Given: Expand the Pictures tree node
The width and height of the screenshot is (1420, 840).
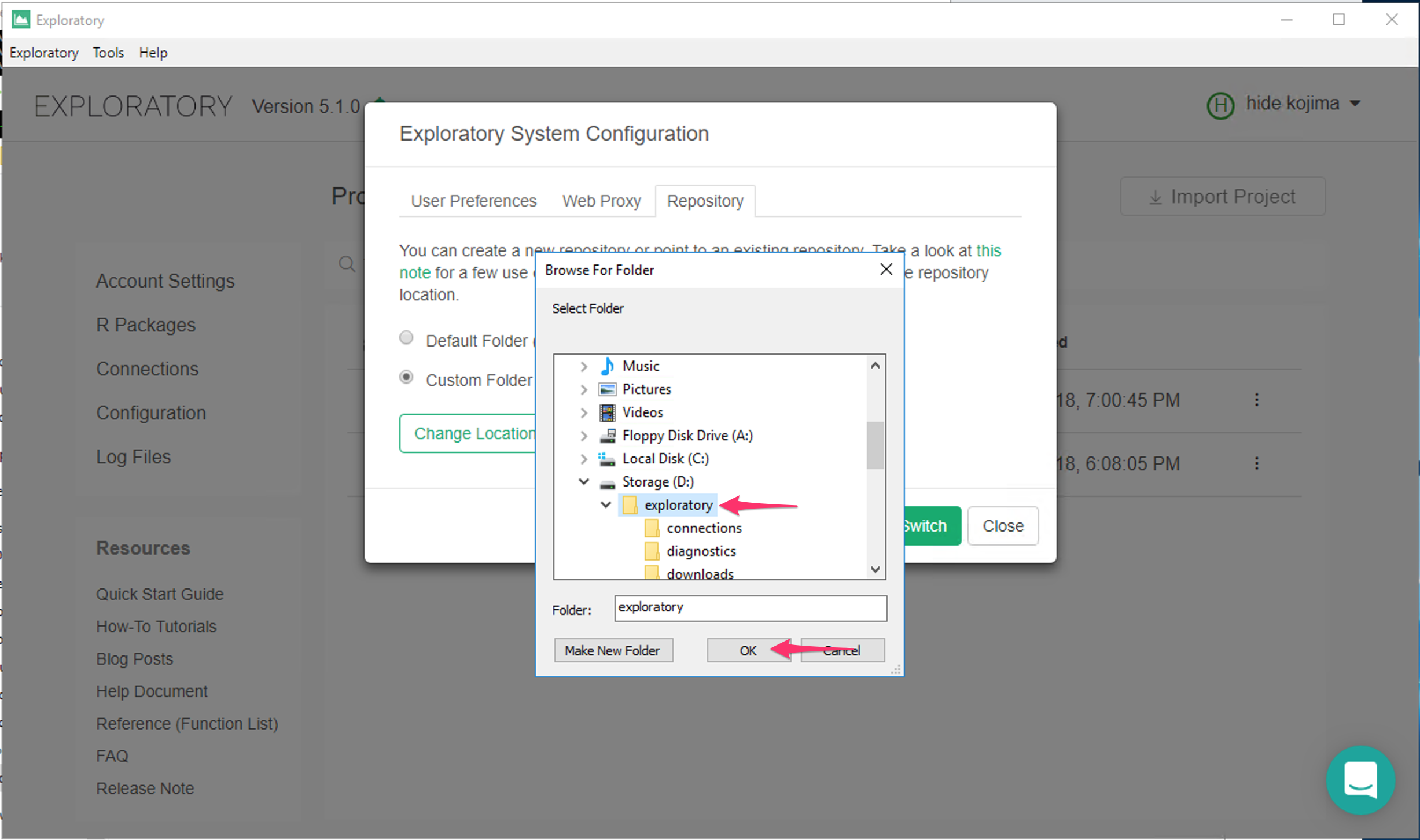Looking at the screenshot, I should pyautogui.click(x=584, y=389).
